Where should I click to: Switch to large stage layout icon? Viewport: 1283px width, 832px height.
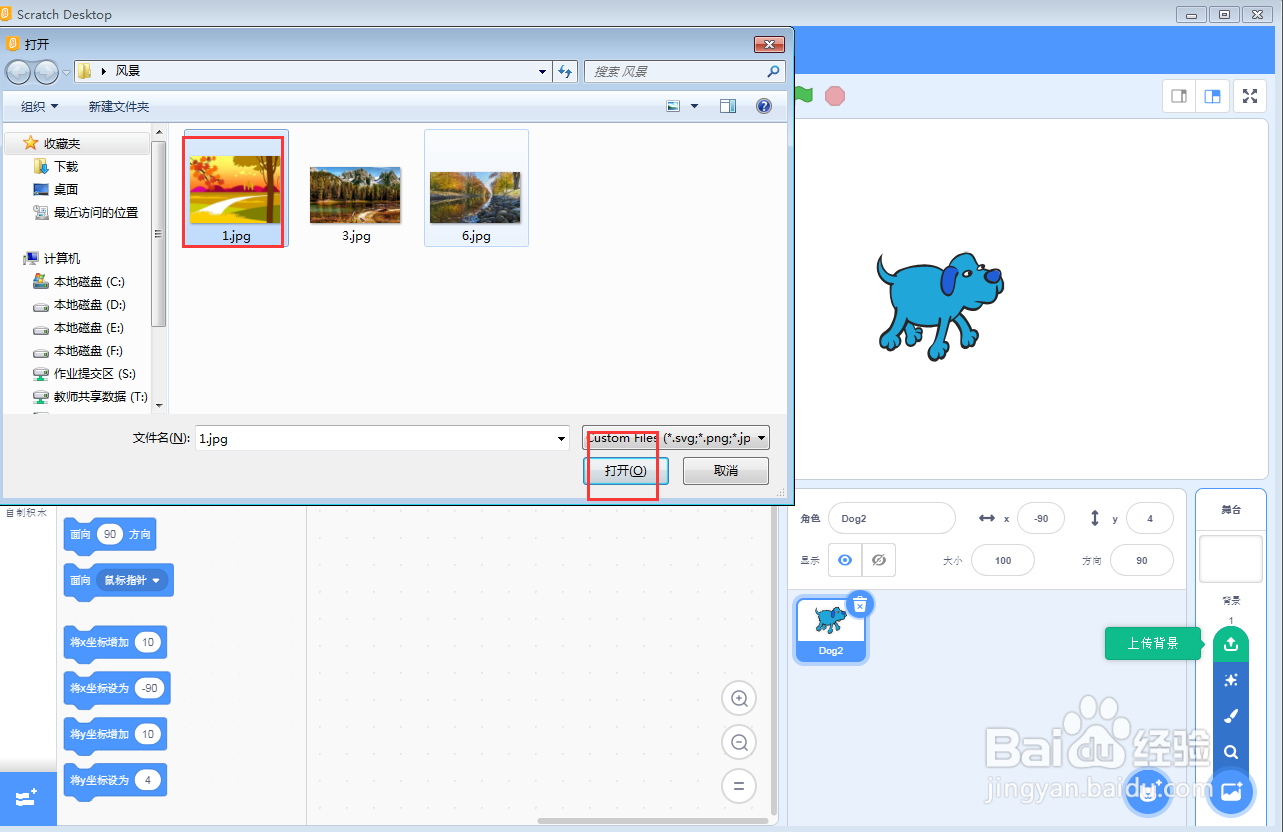coord(1212,96)
